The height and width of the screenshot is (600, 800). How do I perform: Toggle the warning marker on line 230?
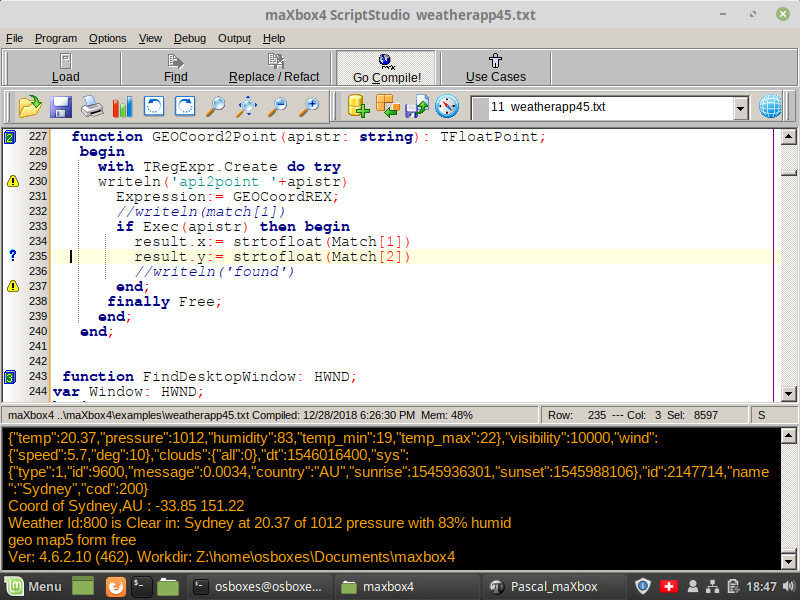pyautogui.click(x=13, y=182)
